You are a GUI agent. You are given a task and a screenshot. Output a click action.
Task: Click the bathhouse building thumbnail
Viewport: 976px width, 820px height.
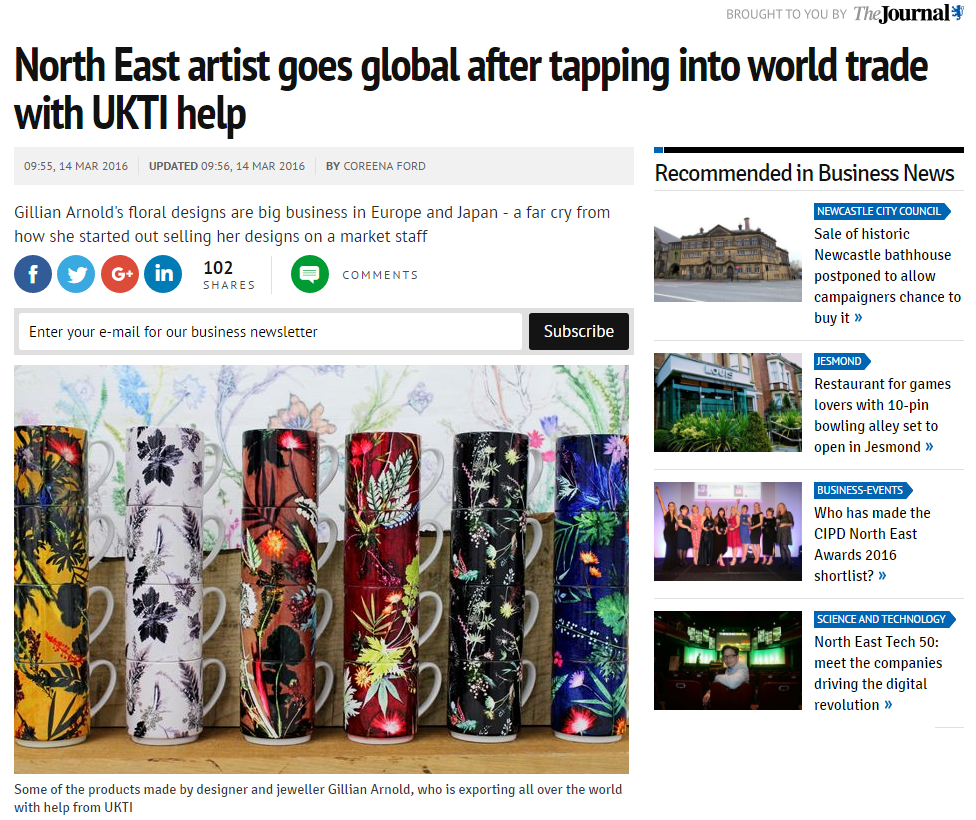728,253
